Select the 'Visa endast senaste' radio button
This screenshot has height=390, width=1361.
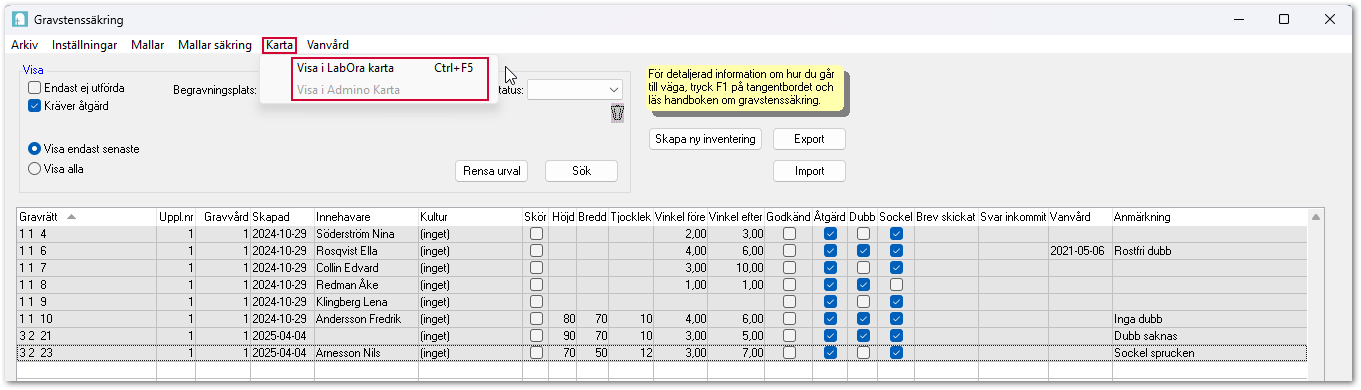[34, 149]
